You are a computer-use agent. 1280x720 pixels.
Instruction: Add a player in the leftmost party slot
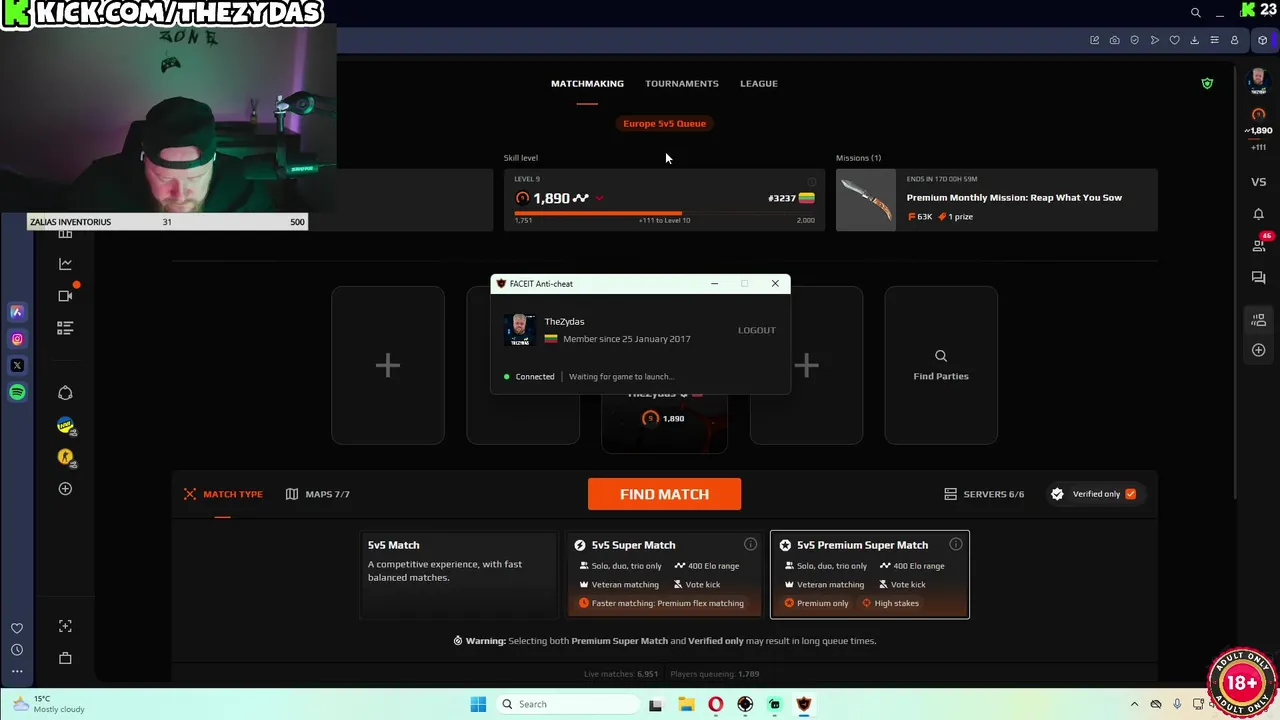pyautogui.click(x=388, y=365)
